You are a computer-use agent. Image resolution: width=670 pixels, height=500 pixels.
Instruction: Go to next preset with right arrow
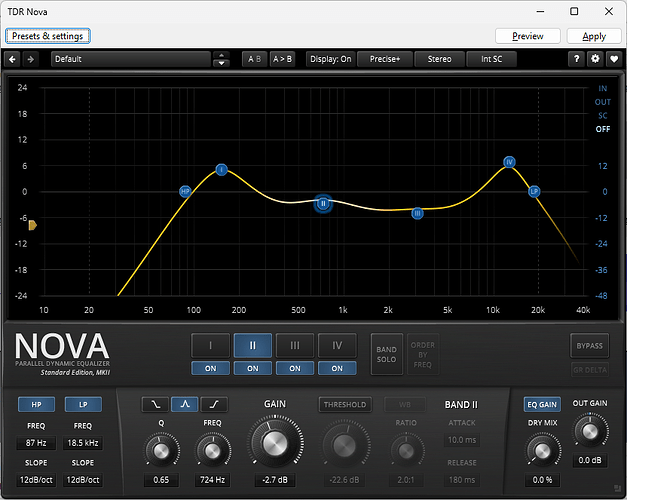pyautogui.click(x=30, y=59)
